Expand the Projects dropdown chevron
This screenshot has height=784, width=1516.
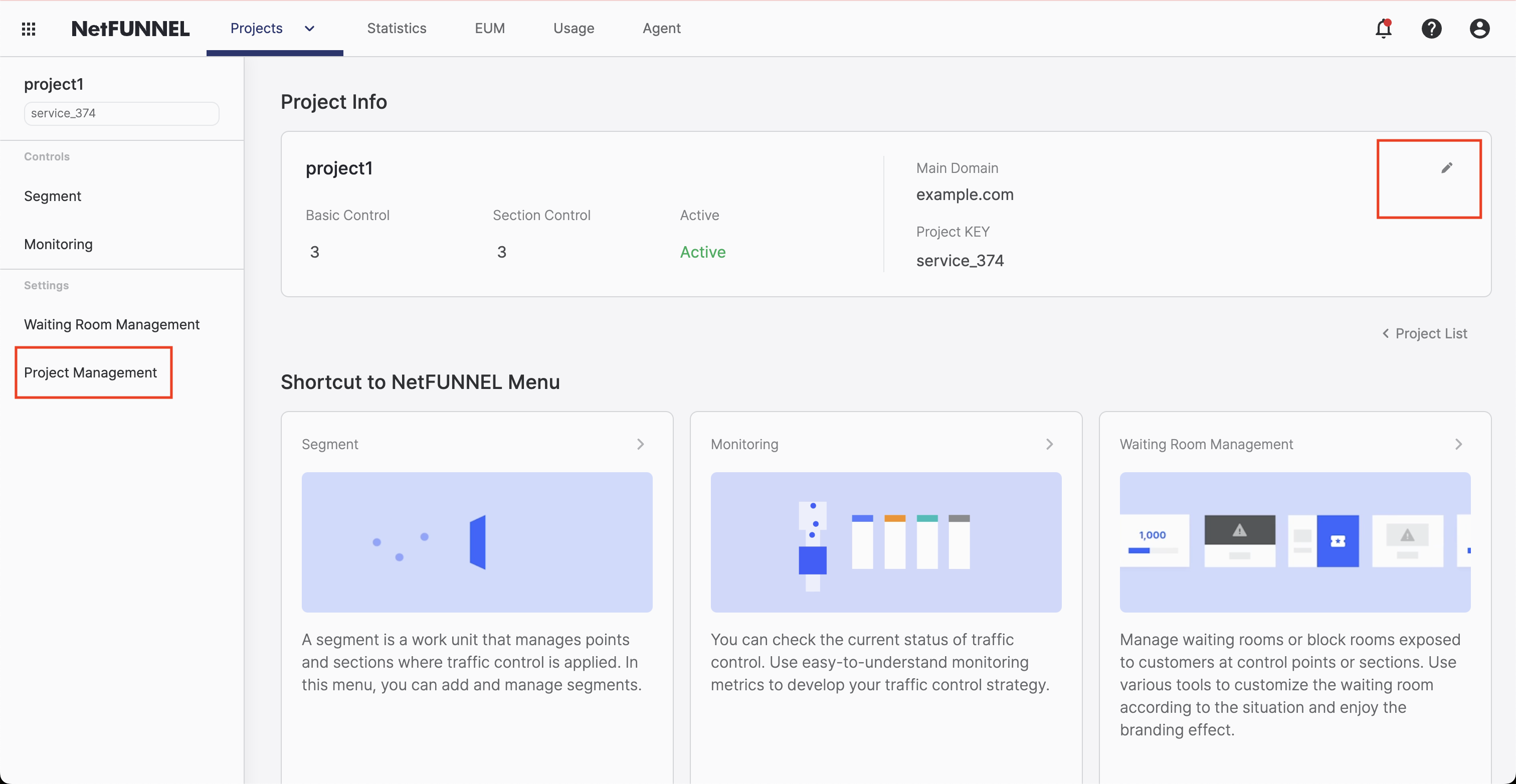309,28
